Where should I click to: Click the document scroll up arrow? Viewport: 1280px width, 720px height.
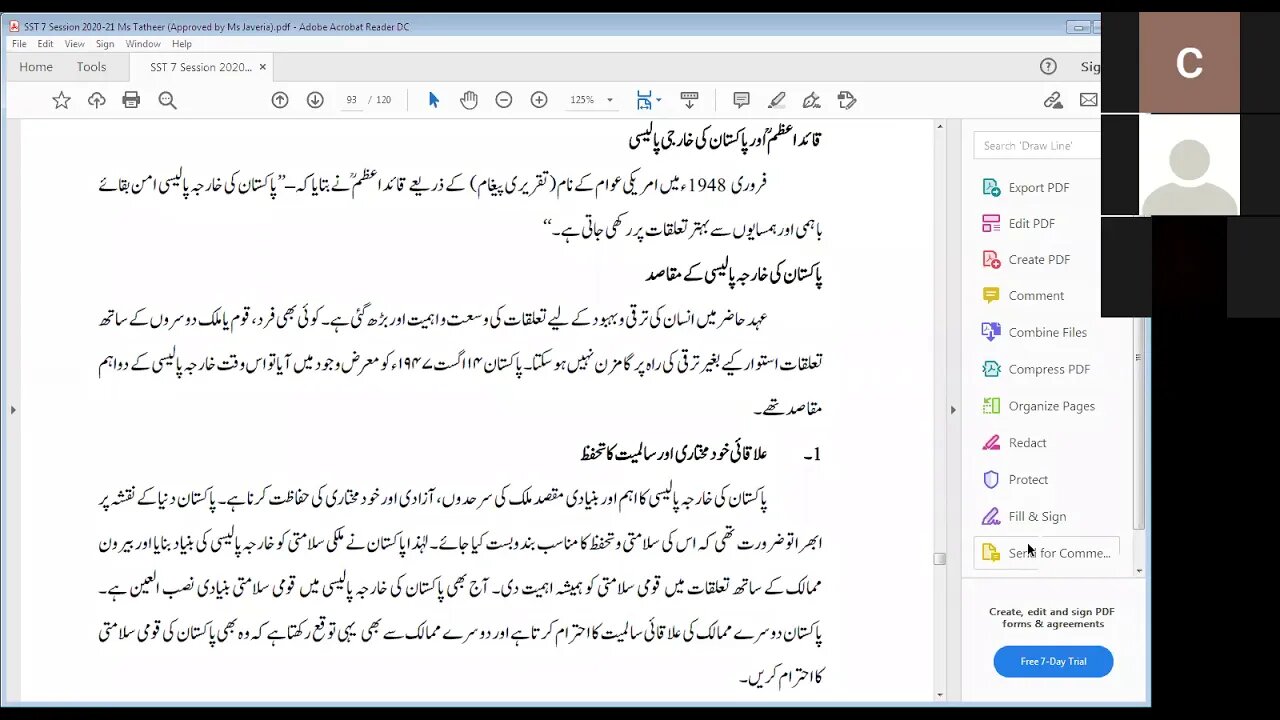[x=940, y=127]
